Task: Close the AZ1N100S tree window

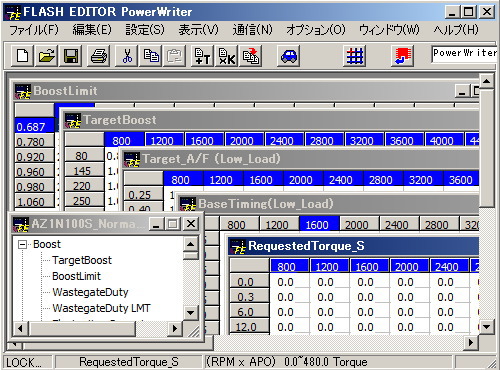Action: (x=191, y=224)
